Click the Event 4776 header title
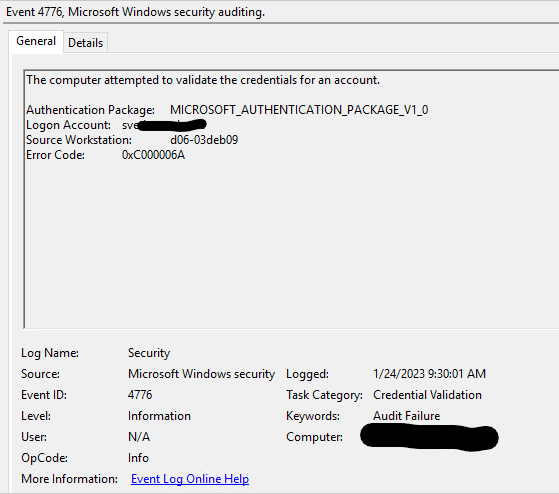 tap(135, 12)
